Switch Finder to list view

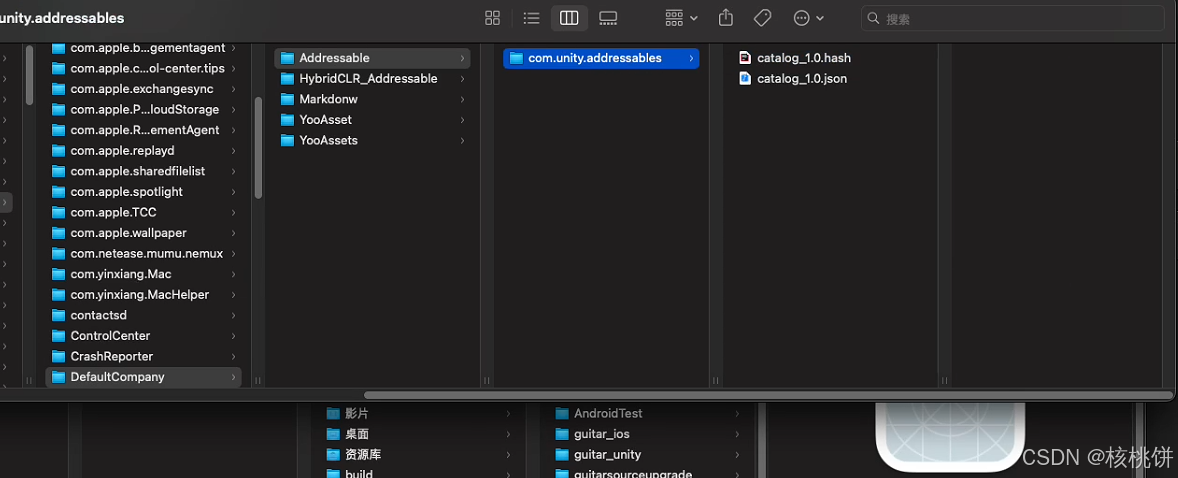[531, 18]
